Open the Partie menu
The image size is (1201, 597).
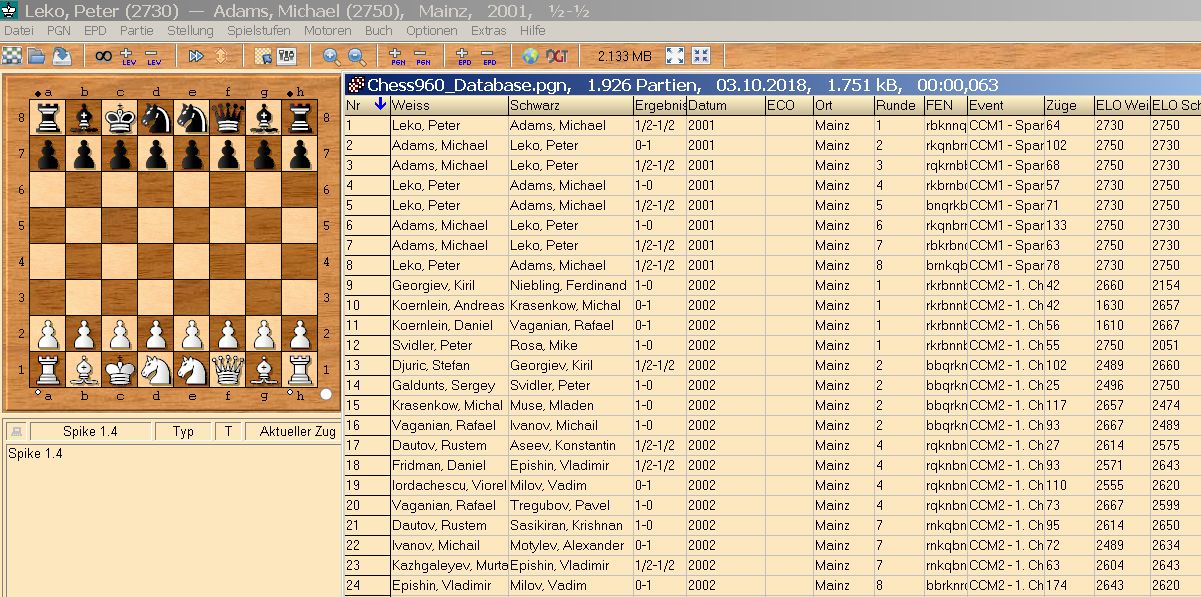(x=136, y=31)
